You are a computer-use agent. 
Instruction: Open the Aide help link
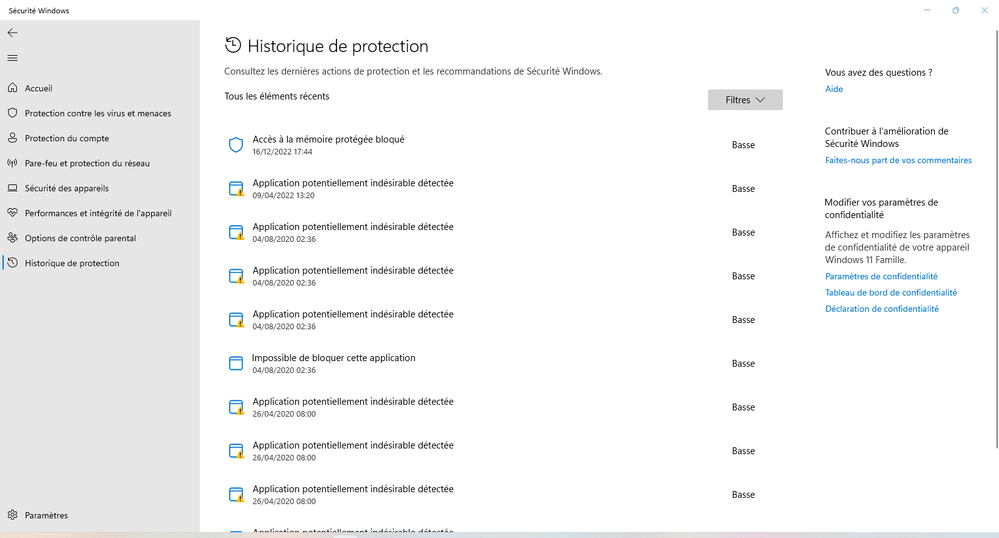coord(834,89)
